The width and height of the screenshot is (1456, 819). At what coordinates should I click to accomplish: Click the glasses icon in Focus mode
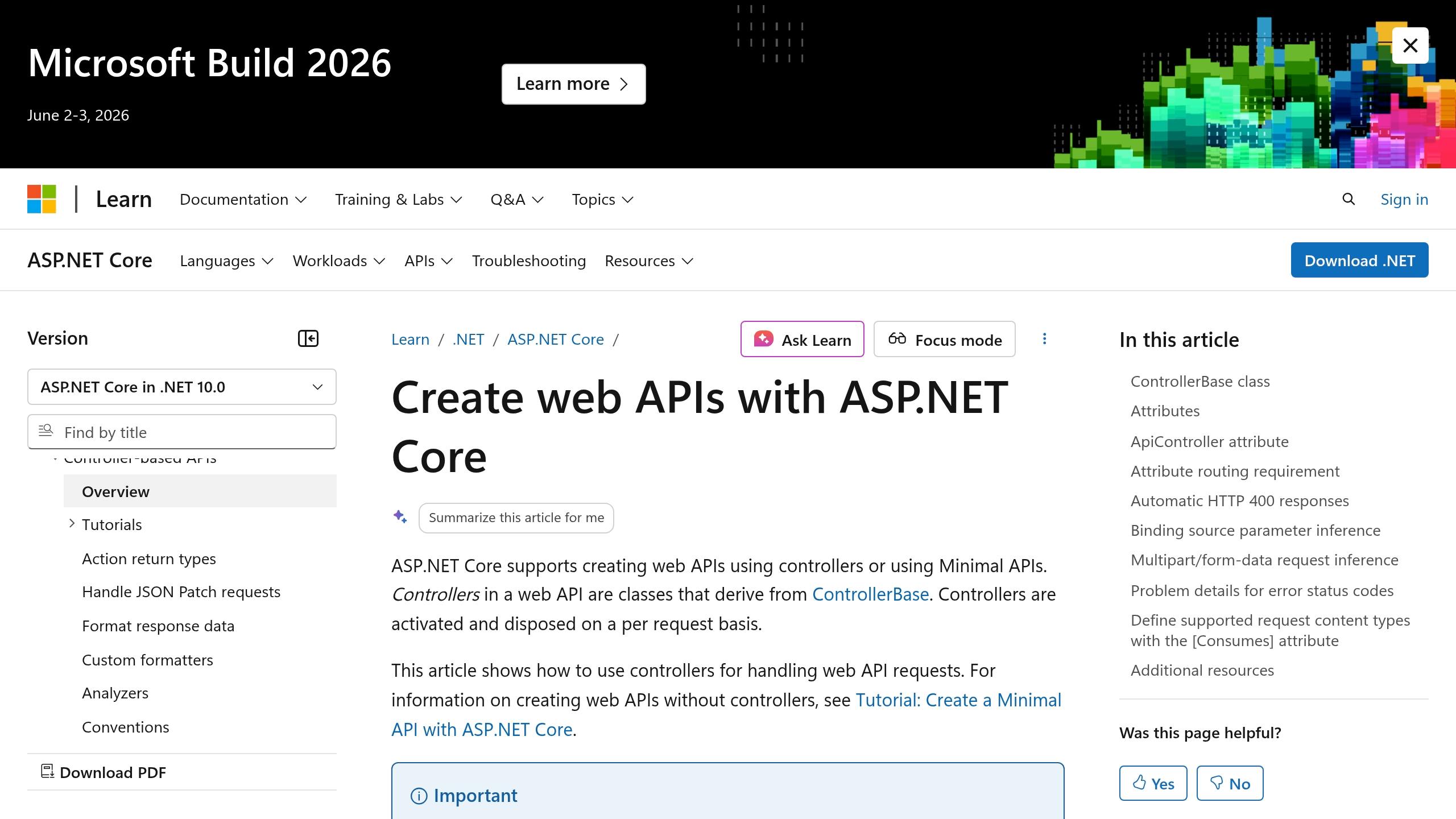click(x=897, y=339)
